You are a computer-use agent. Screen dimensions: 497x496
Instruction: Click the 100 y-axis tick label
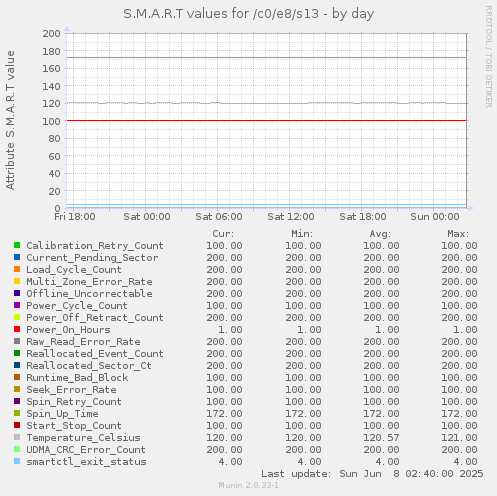[51, 121]
